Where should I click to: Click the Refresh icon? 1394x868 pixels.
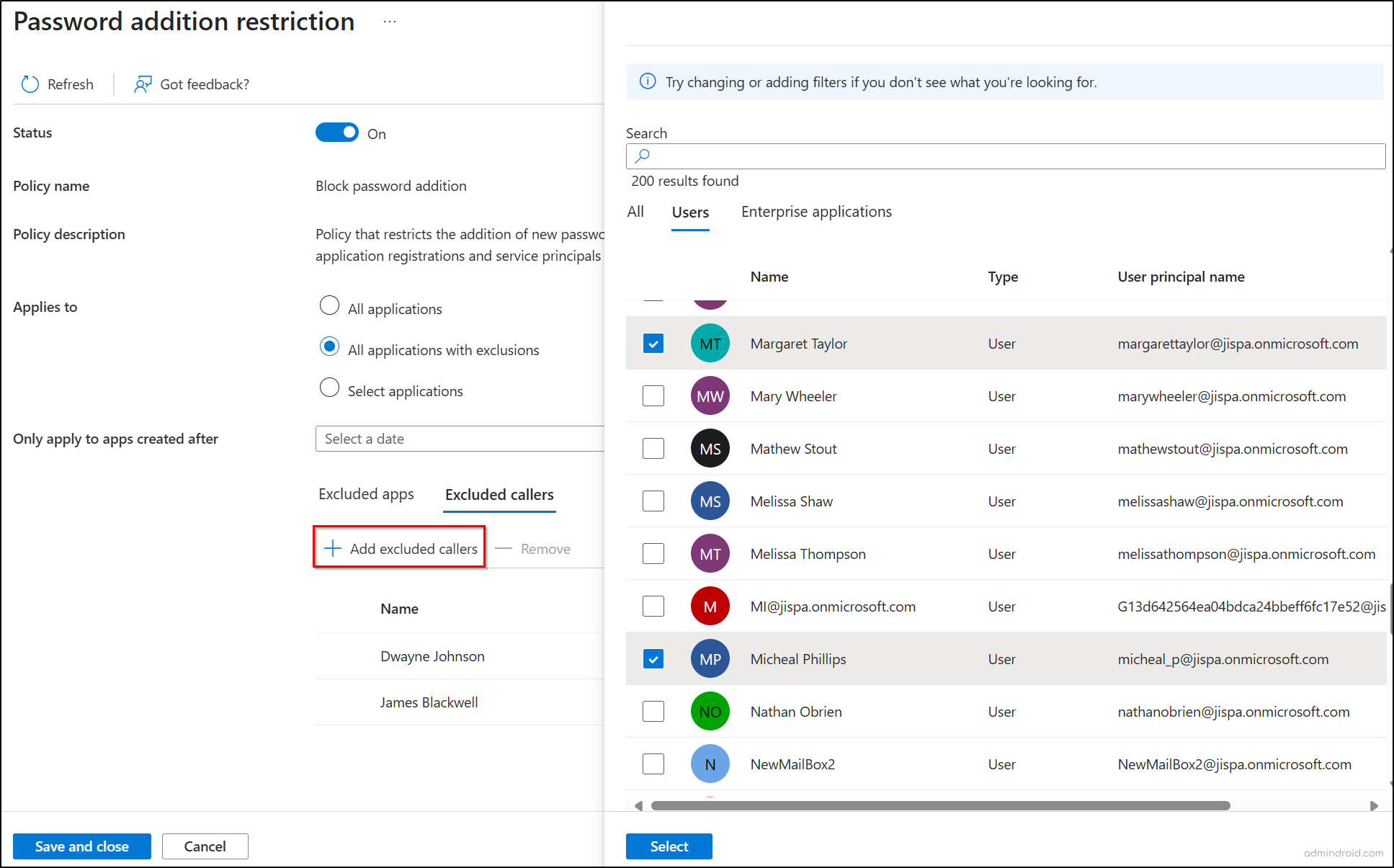point(30,84)
